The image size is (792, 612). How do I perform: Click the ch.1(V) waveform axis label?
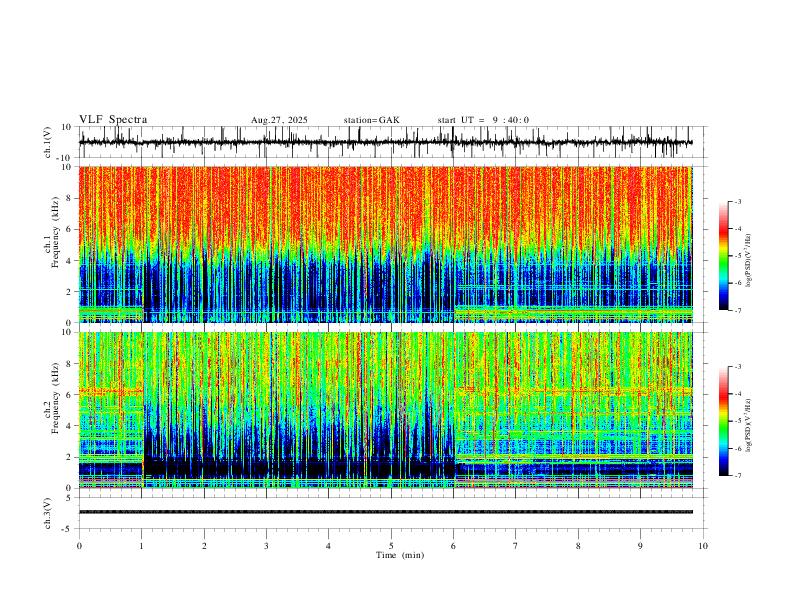(48, 142)
